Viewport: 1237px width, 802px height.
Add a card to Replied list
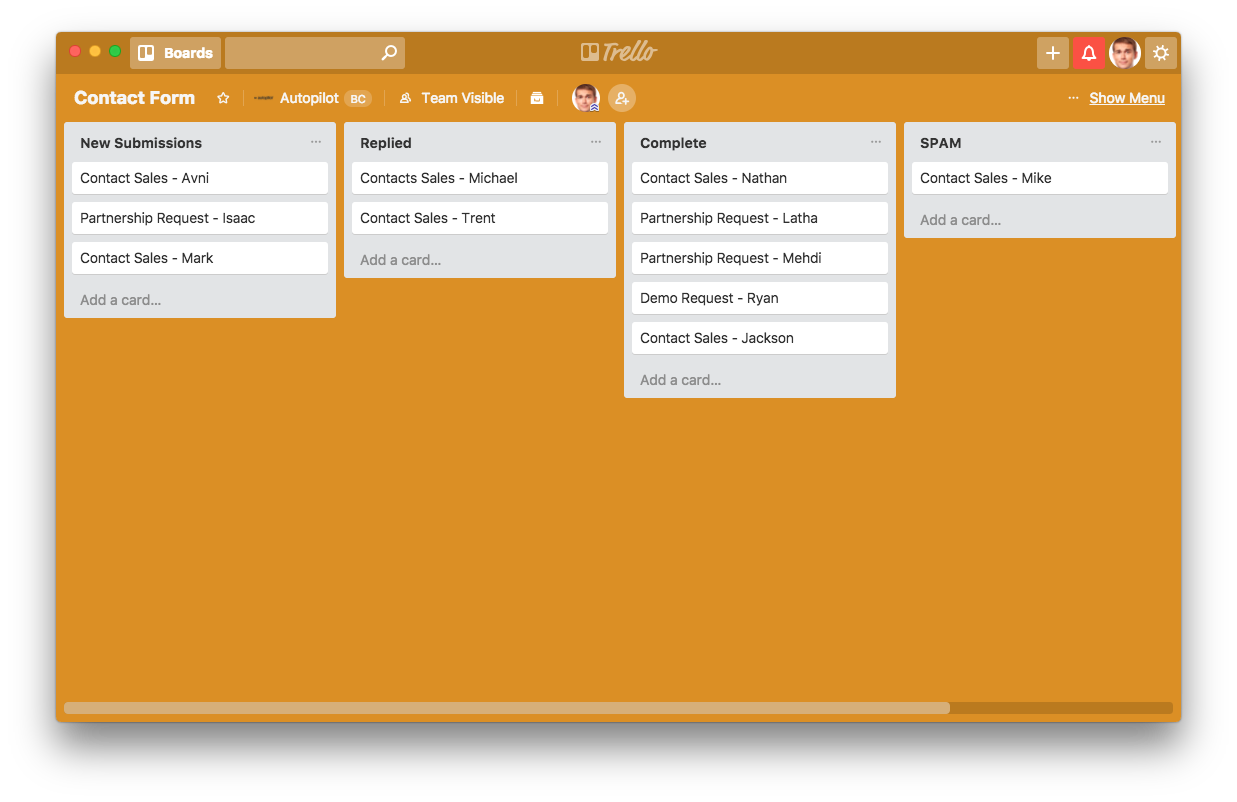coord(401,260)
